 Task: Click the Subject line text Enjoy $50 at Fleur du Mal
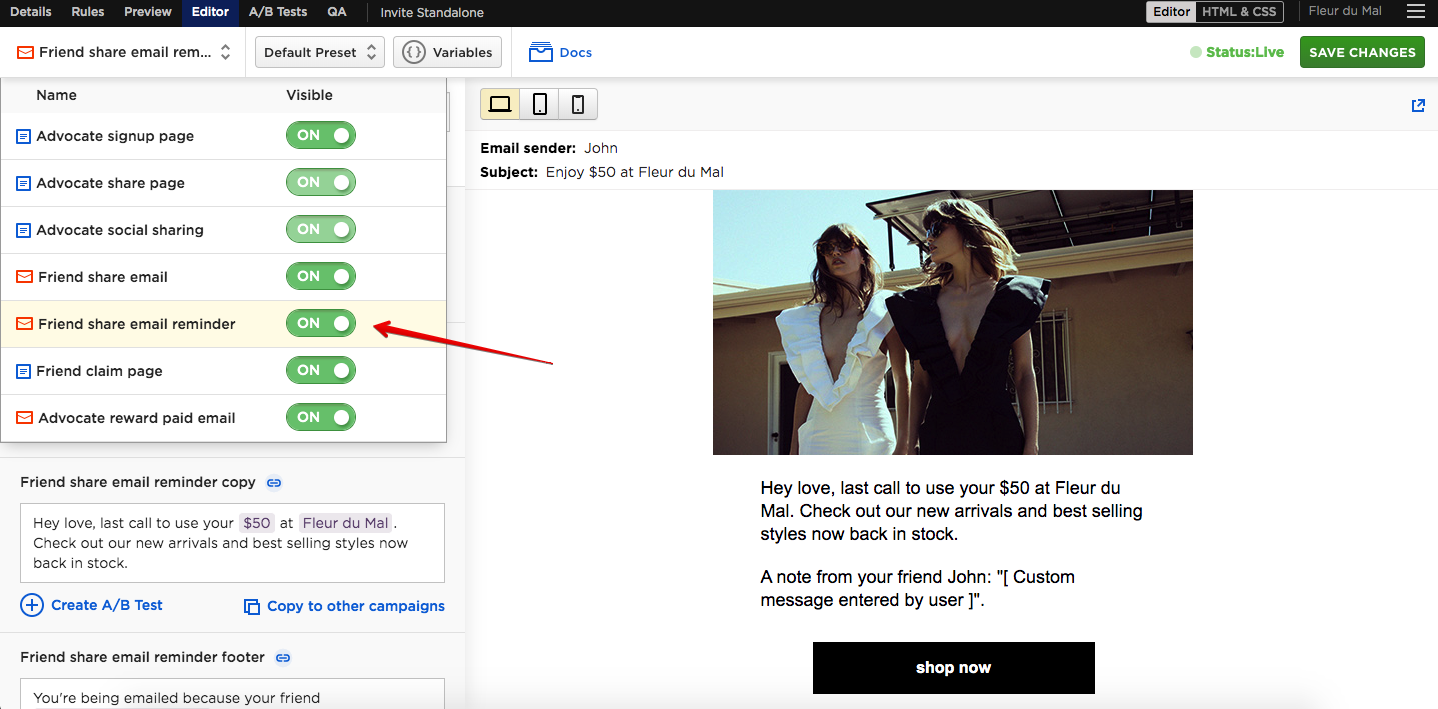coord(635,172)
